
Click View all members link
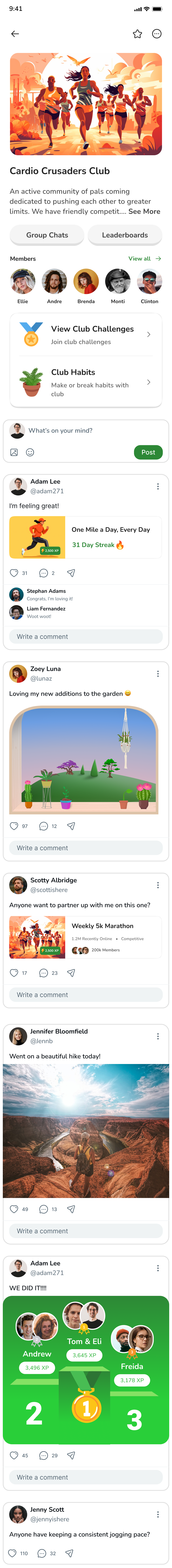pos(144,259)
